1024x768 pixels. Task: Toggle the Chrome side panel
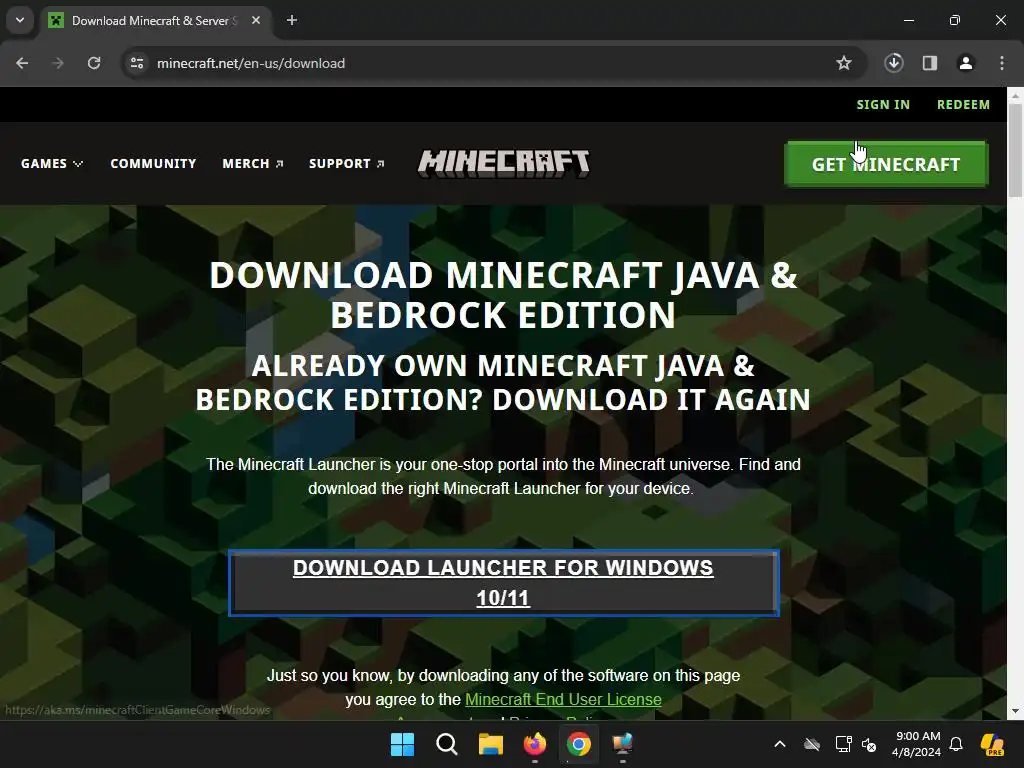(930, 63)
